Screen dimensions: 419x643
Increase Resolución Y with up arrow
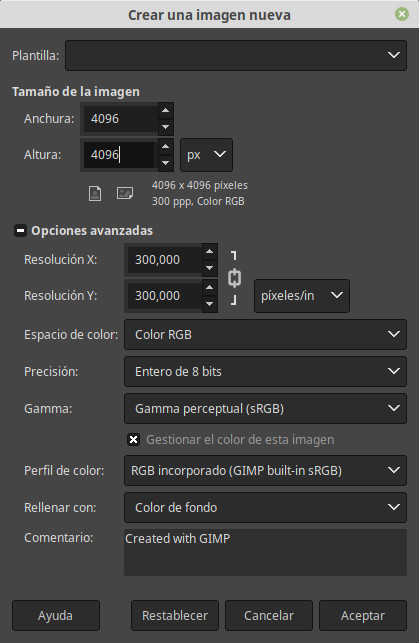(210, 287)
